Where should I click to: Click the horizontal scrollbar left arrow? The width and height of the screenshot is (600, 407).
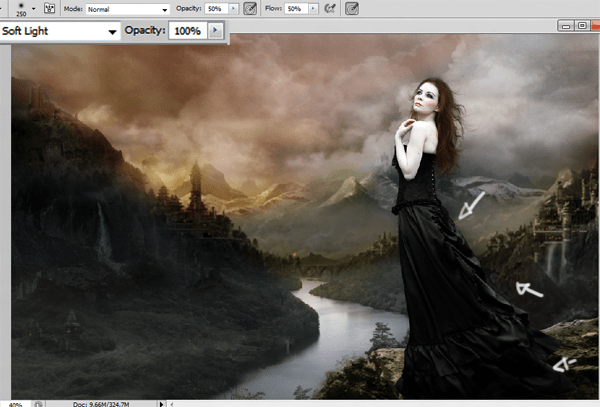171,404
